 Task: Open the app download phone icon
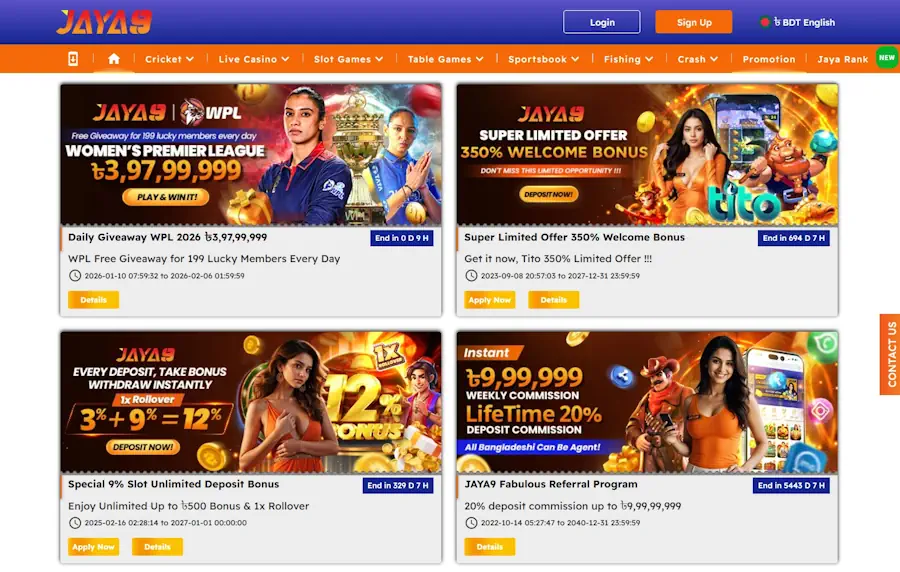[x=73, y=59]
